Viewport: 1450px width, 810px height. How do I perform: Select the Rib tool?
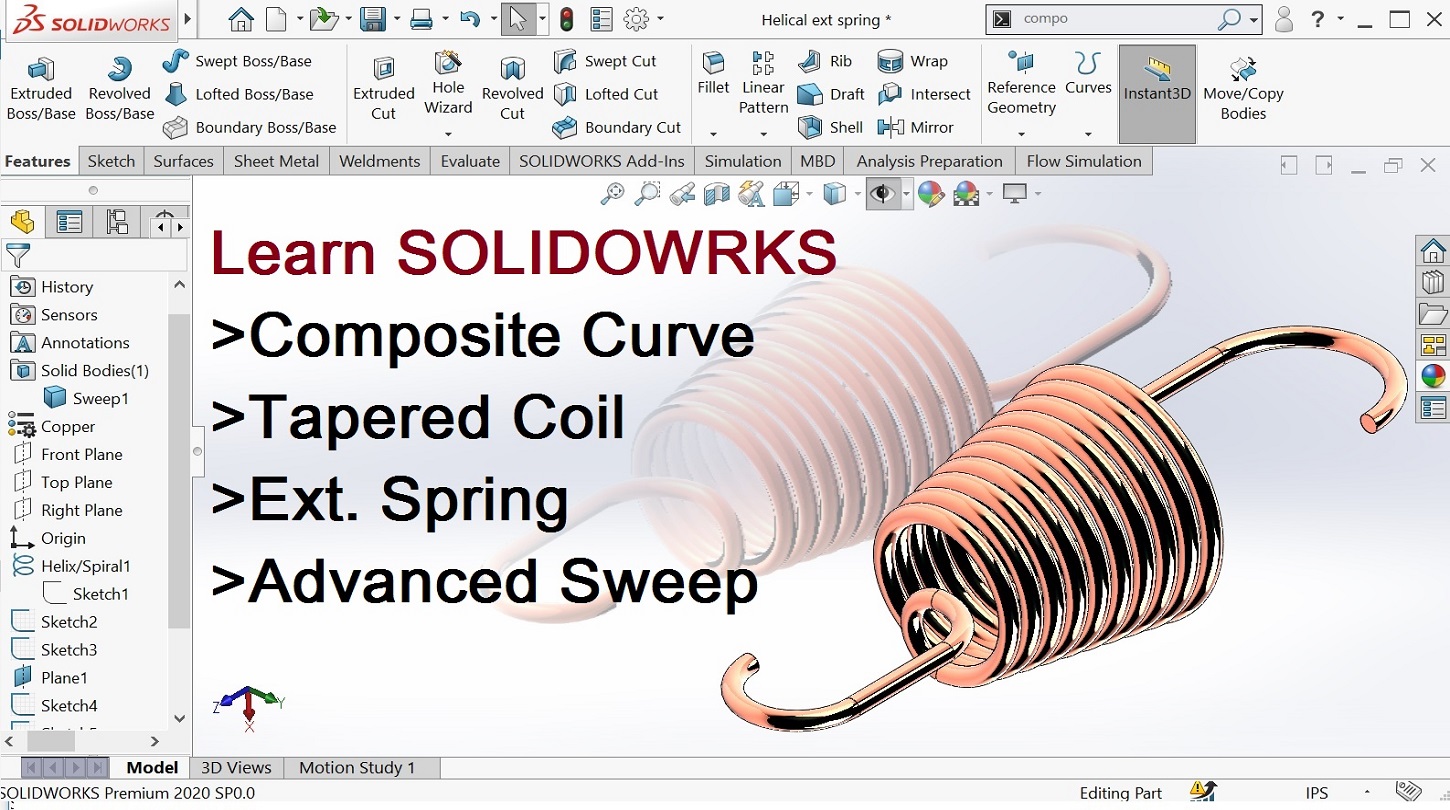point(825,61)
